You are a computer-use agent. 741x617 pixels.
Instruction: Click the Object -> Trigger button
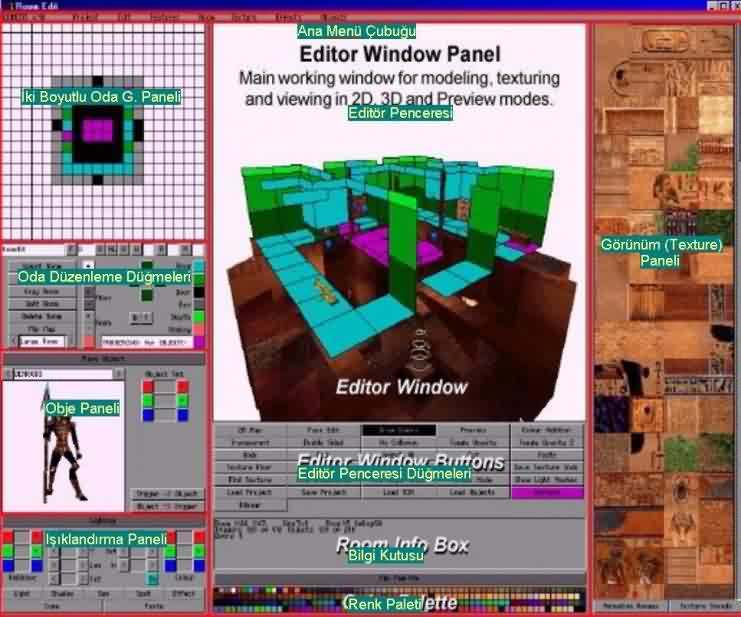tap(167, 506)
